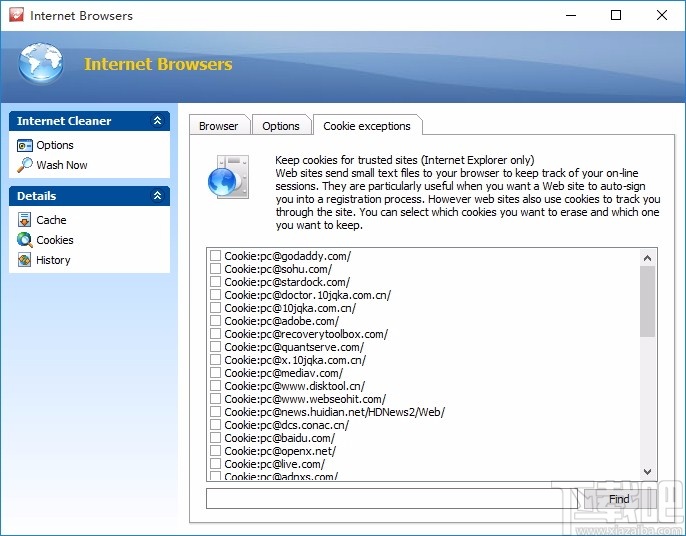Check the www.webseohit.com cookie checkbox
686x536 pixels.
pos(215,399)
